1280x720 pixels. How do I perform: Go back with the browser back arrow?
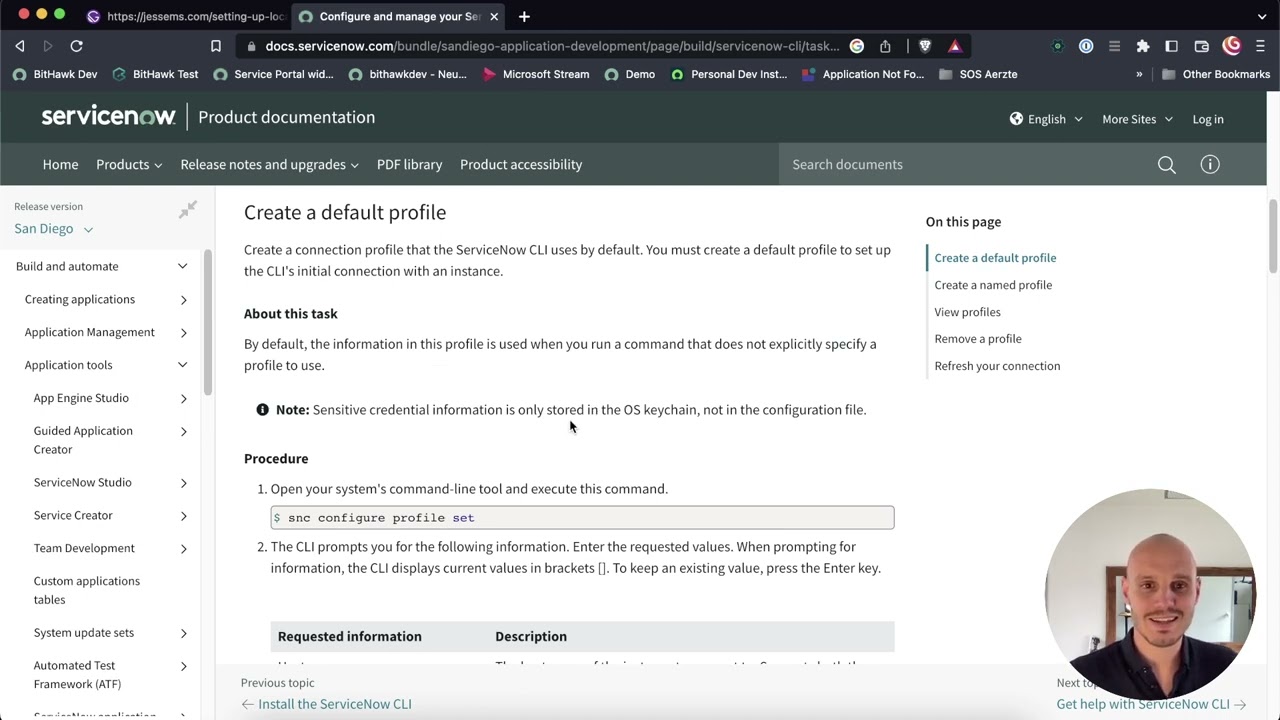(20, 46)
